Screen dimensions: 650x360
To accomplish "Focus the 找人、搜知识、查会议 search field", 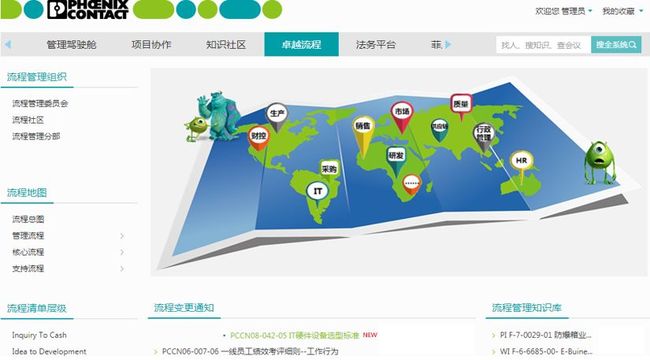I will 543,45.
